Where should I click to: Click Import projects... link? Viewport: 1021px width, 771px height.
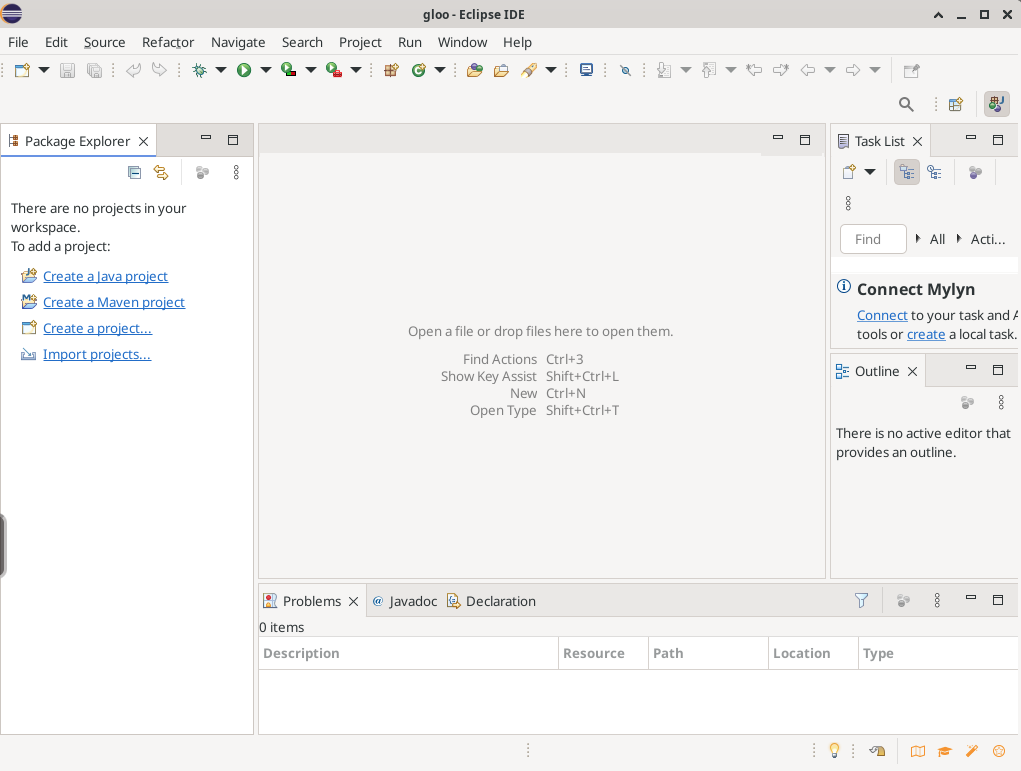[97, 354]
